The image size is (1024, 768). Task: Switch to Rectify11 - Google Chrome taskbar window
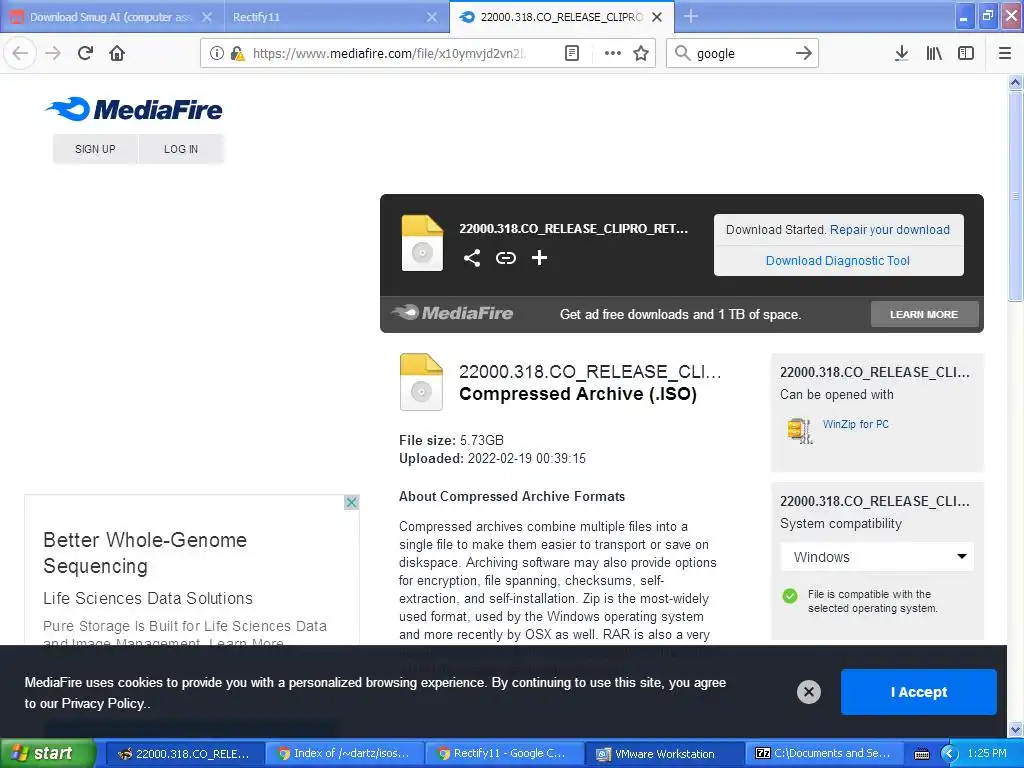pyautogui.click(x=503, y=754)
